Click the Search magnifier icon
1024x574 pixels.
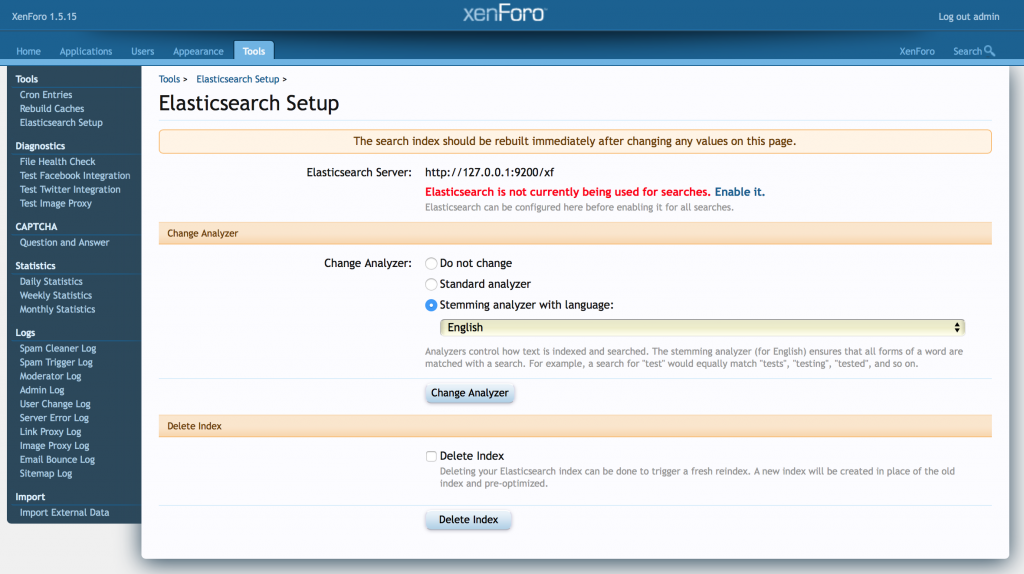989,51
